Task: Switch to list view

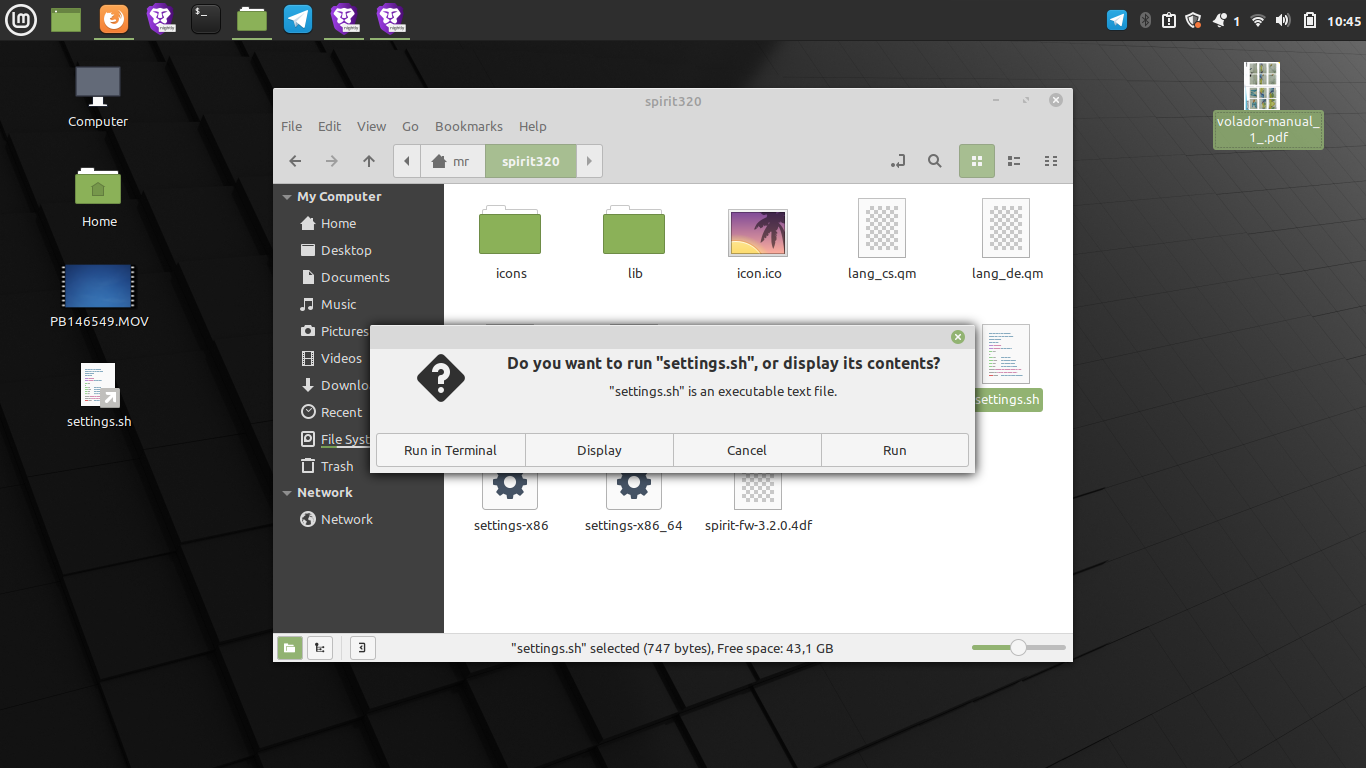Action: click(x=1013, y=161)
